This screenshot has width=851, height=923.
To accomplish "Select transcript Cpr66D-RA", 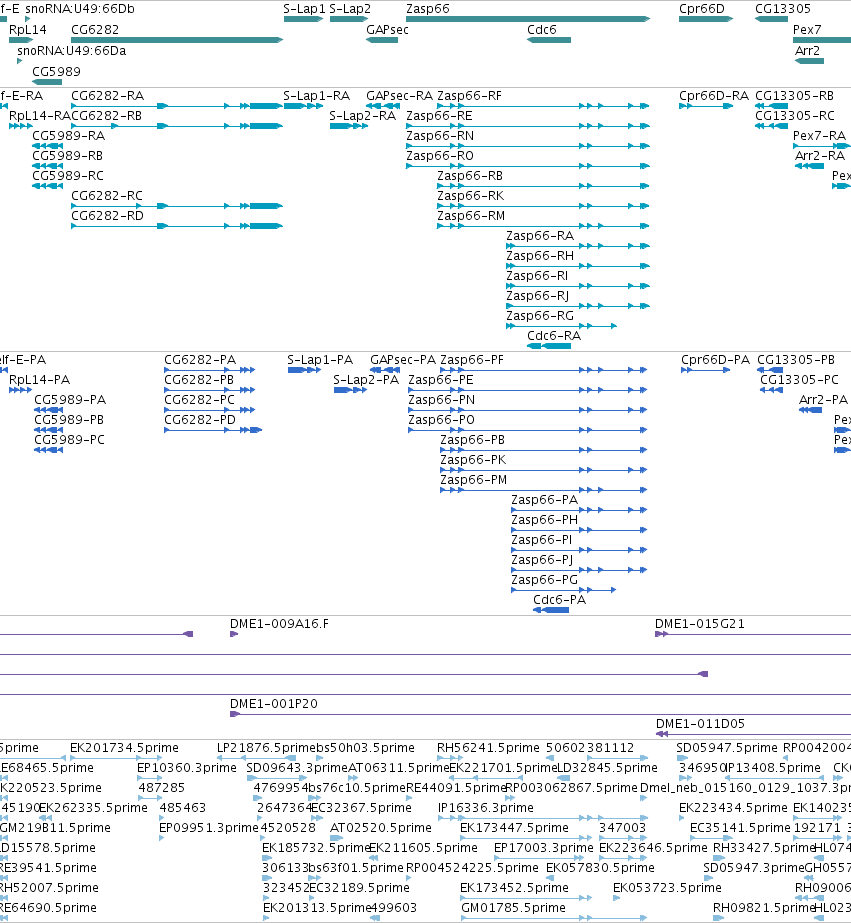I will point(706,106).
